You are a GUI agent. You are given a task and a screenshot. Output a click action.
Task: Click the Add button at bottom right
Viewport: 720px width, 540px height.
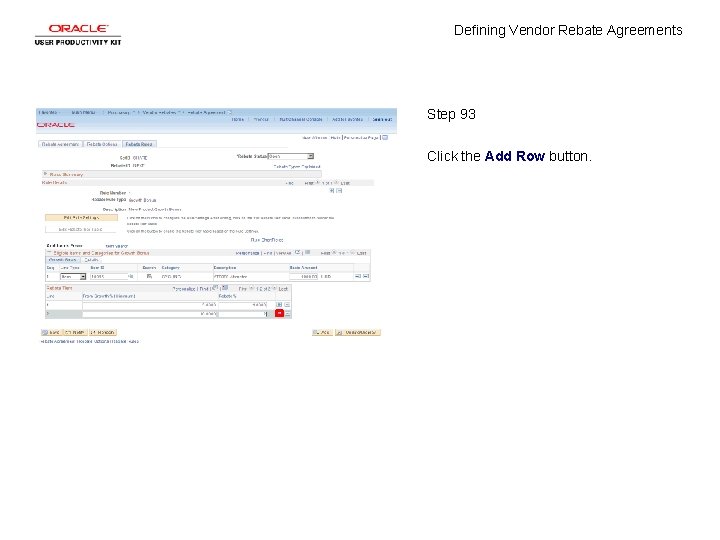pos(322,332)
